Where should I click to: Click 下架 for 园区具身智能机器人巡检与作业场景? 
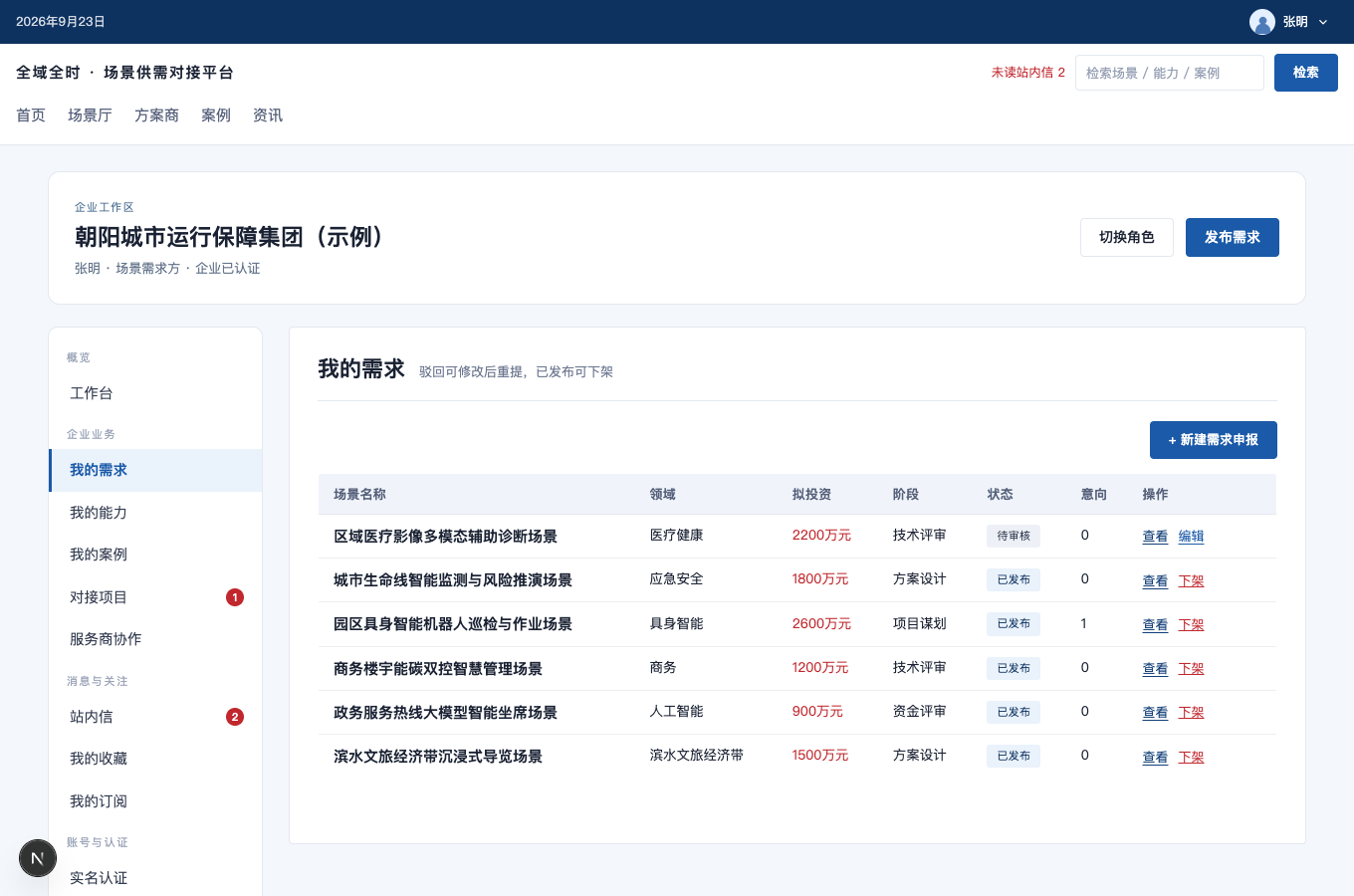click(x=1191, y=625)
